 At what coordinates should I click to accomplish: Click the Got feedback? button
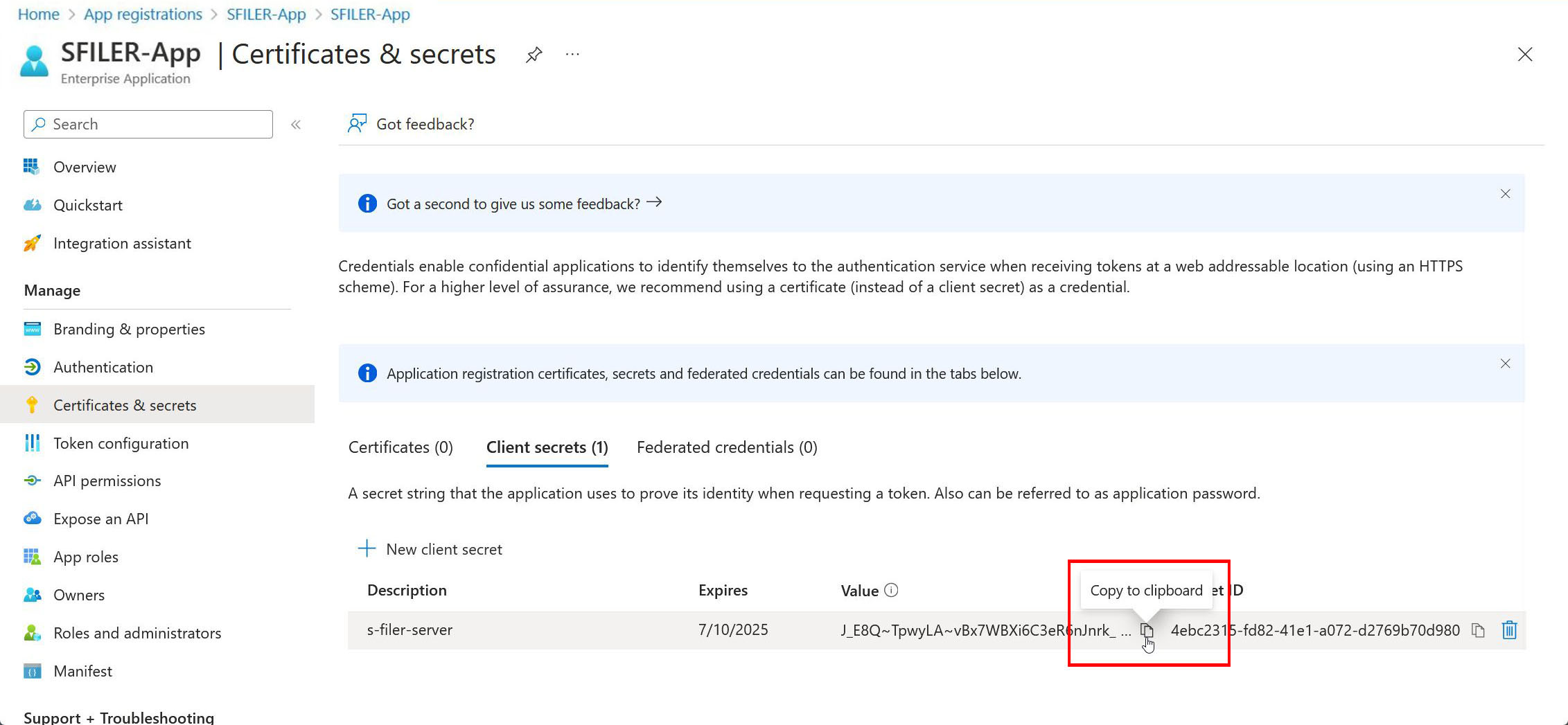(411, 124)
